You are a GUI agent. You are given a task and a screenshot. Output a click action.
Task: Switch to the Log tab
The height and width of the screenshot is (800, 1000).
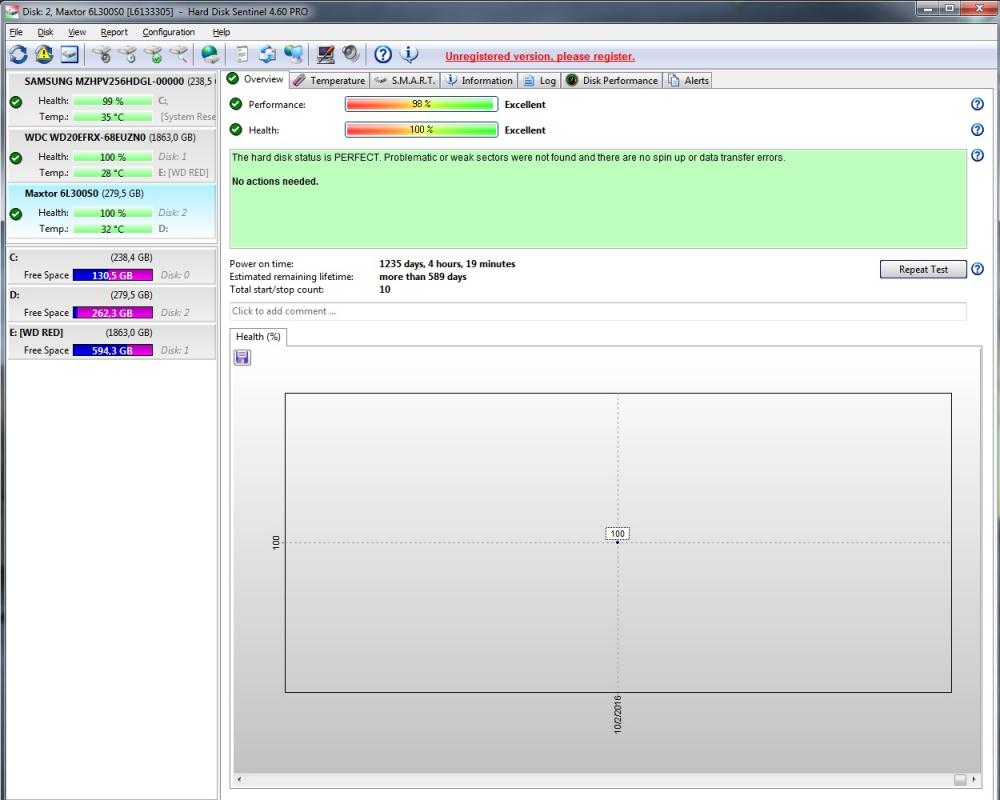pos(540,80)
